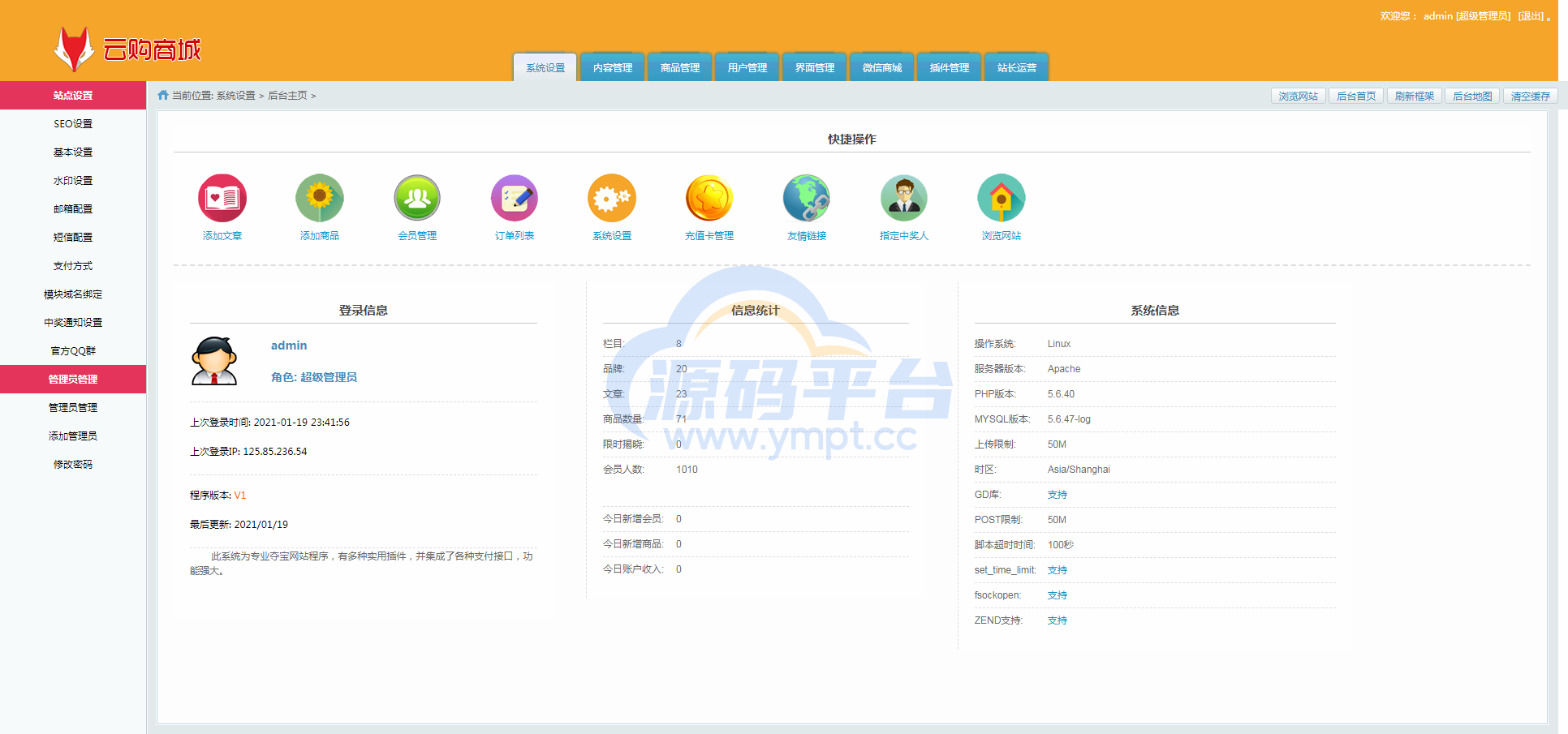
Task: Collapse the 管理员管理 sidebar header
Action: (73, 379)
